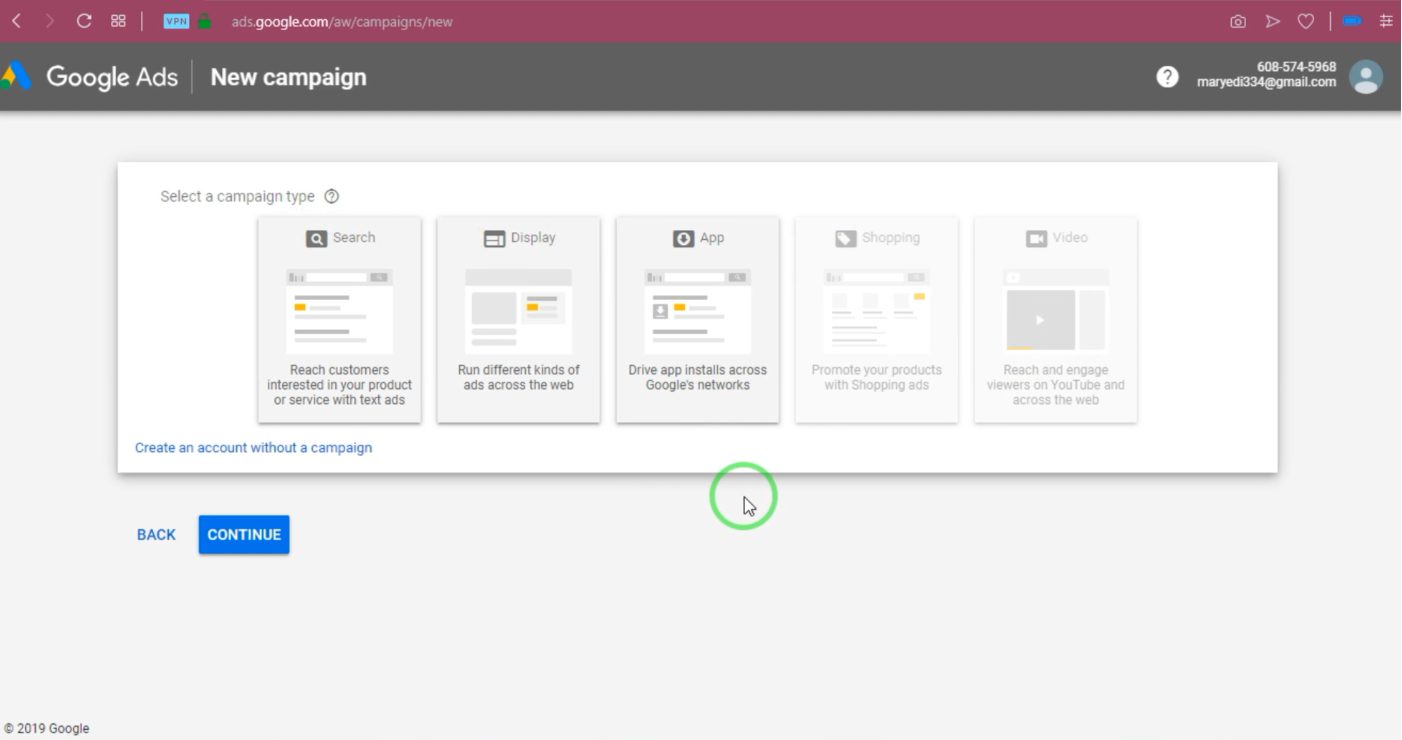Click the BACK button
1402x740 pixels.
pos(156,535)
